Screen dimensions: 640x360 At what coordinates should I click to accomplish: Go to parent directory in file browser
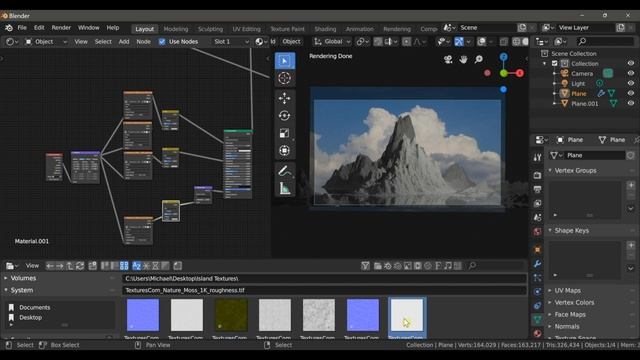(x=70, y=266)
